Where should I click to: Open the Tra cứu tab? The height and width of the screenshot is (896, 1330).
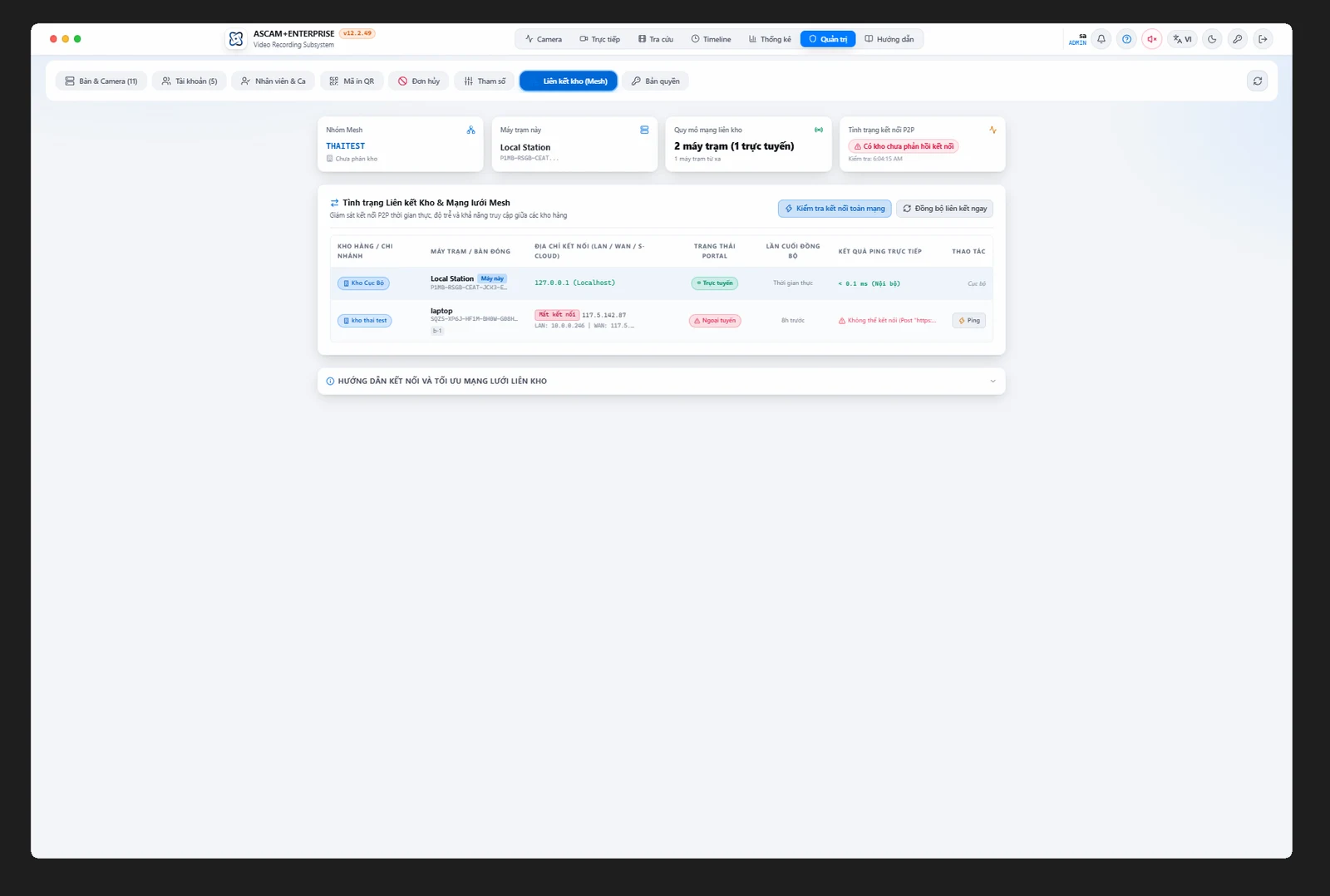point(656,39)
